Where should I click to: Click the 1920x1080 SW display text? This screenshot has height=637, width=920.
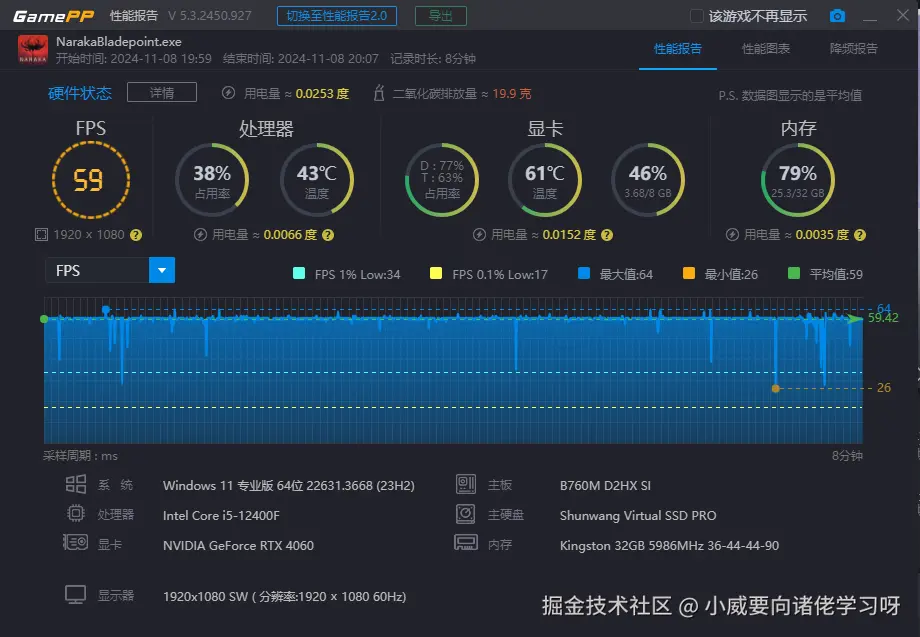[285, 597]
